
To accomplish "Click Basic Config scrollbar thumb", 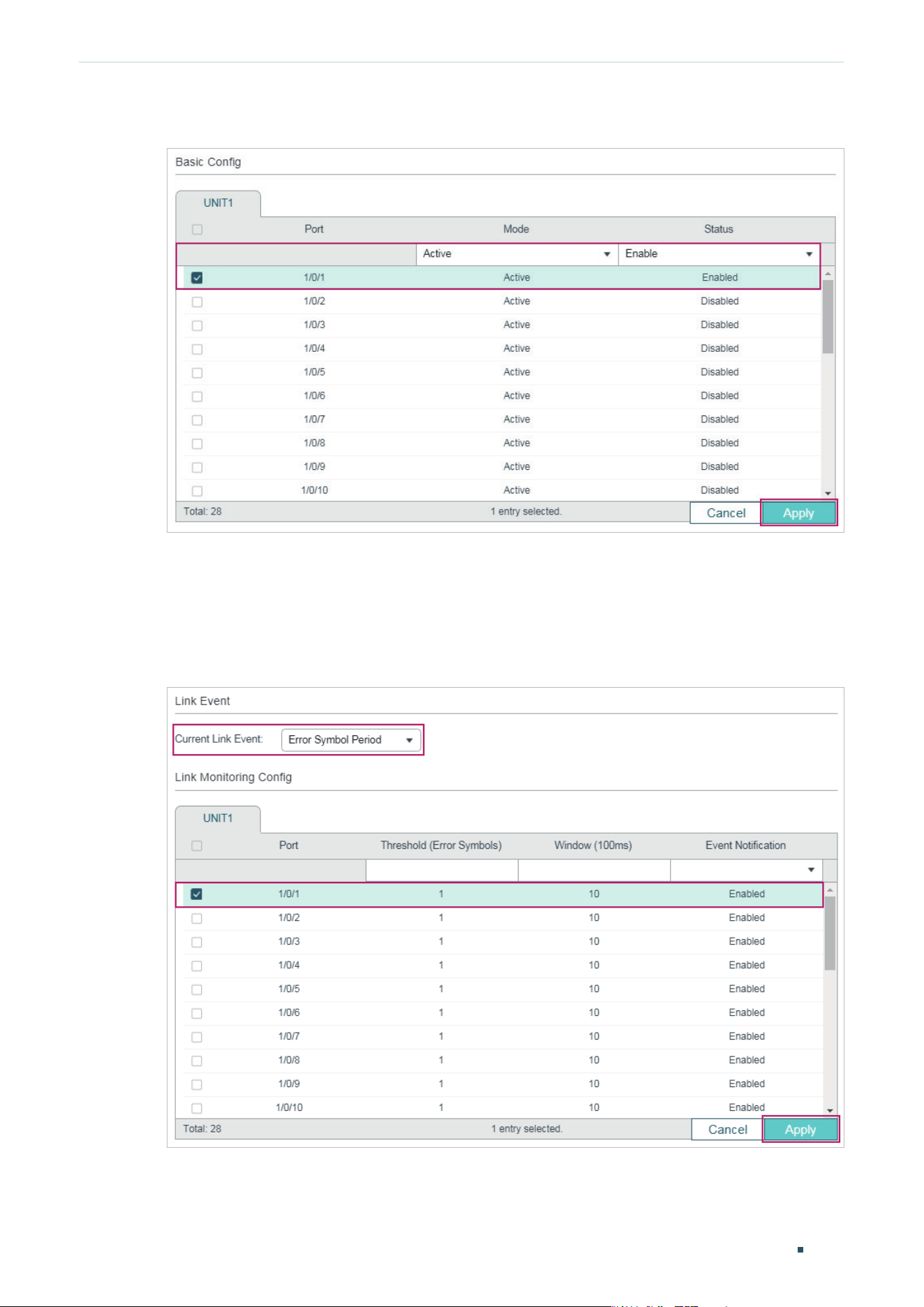I will (828, 317).
